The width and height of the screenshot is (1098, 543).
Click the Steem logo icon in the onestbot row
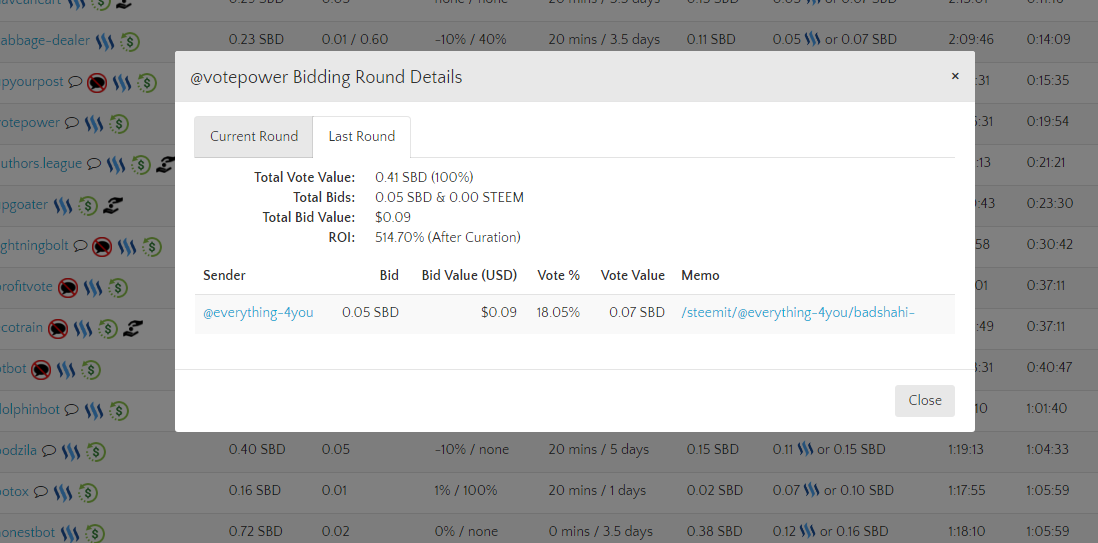pos(69,534)
